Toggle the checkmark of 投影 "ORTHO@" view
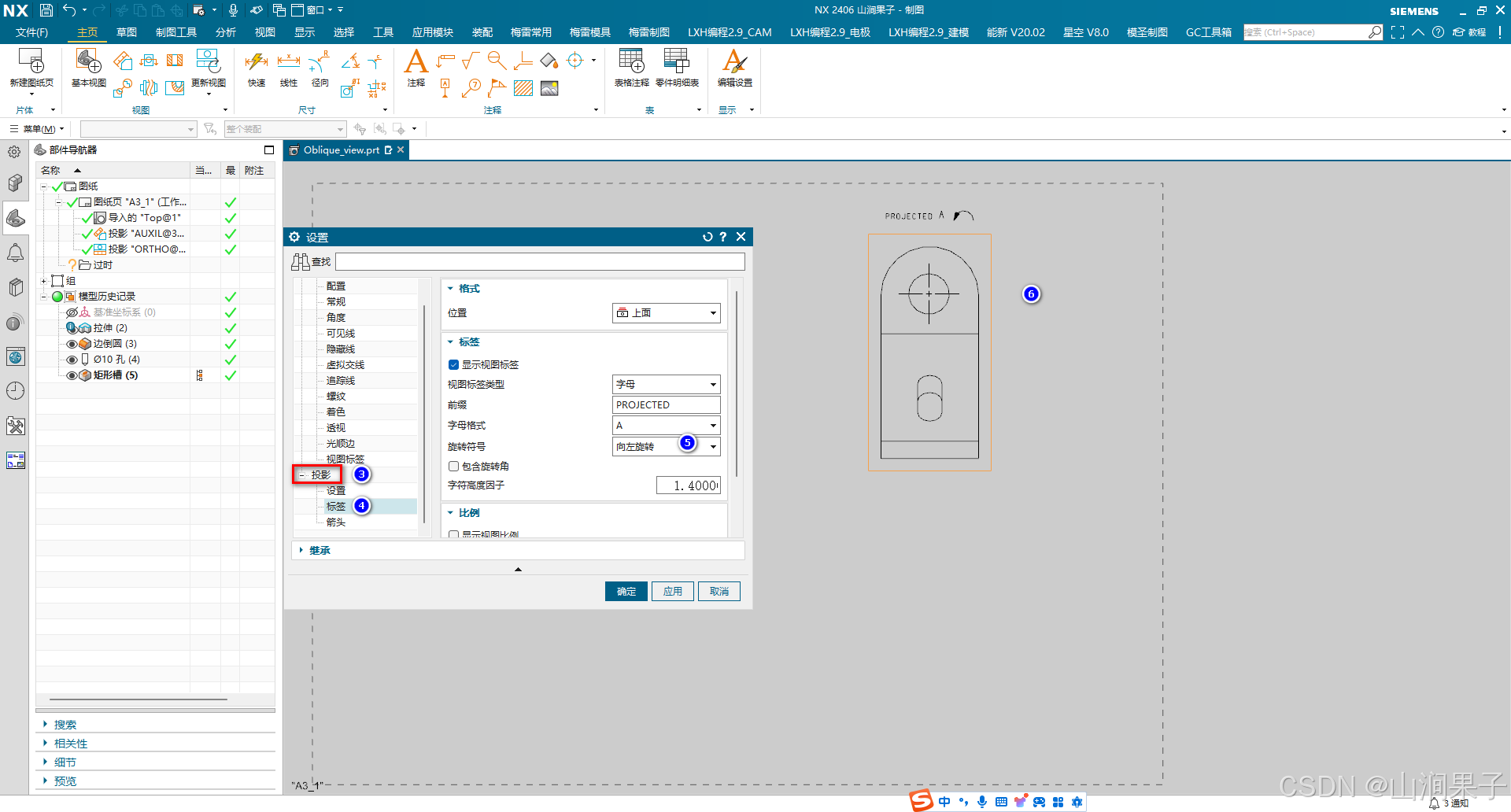1511x812 pixels. point(87,249)
